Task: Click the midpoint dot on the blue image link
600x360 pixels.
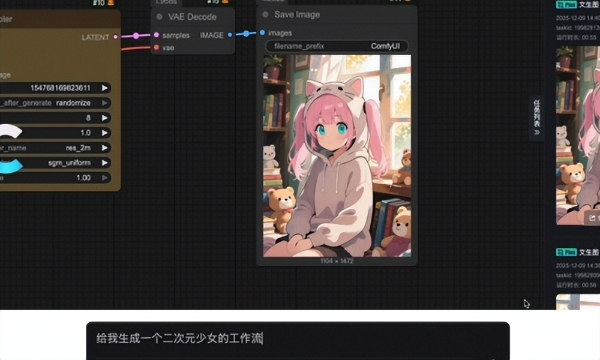Action: tap(246, 34)
